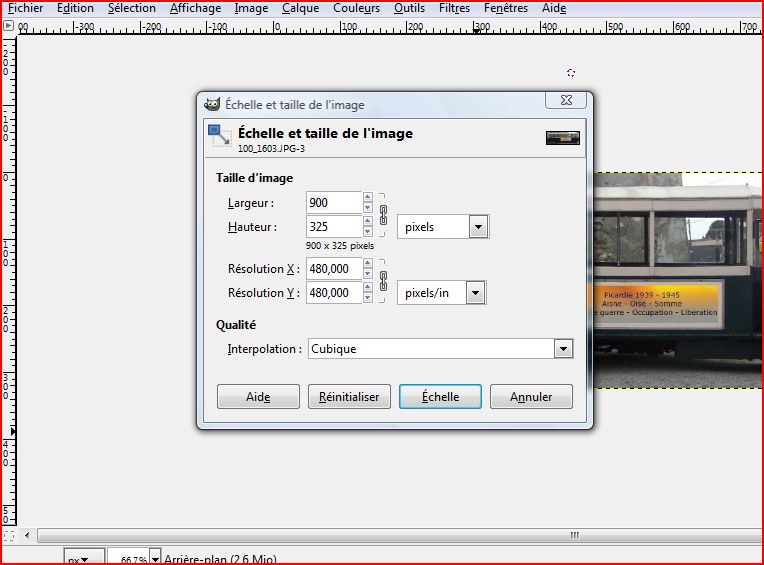Decrease Hauteur with down arrow
Viewport: 764px width, 565px height.
click(368, 231)
